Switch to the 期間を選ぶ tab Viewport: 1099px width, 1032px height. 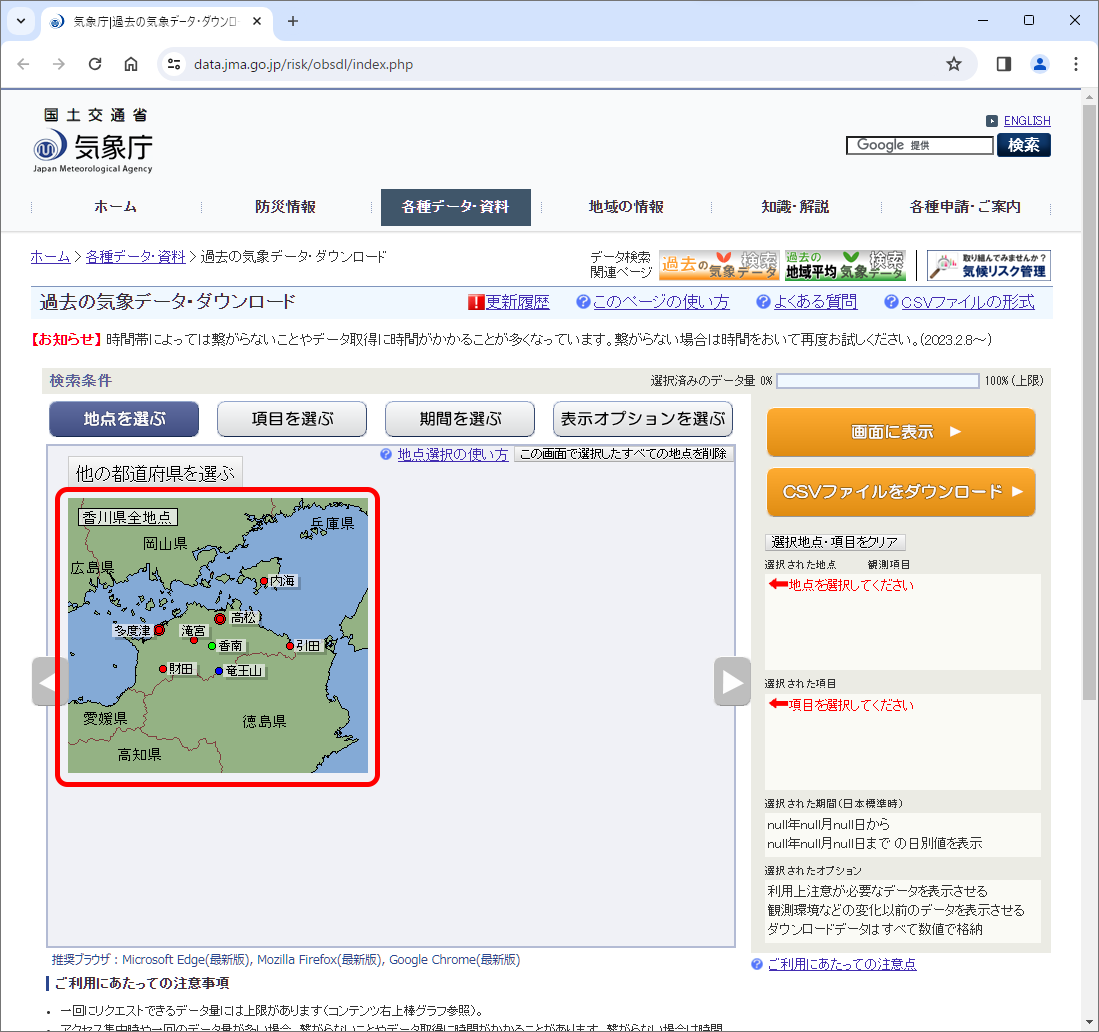point(460,419)
